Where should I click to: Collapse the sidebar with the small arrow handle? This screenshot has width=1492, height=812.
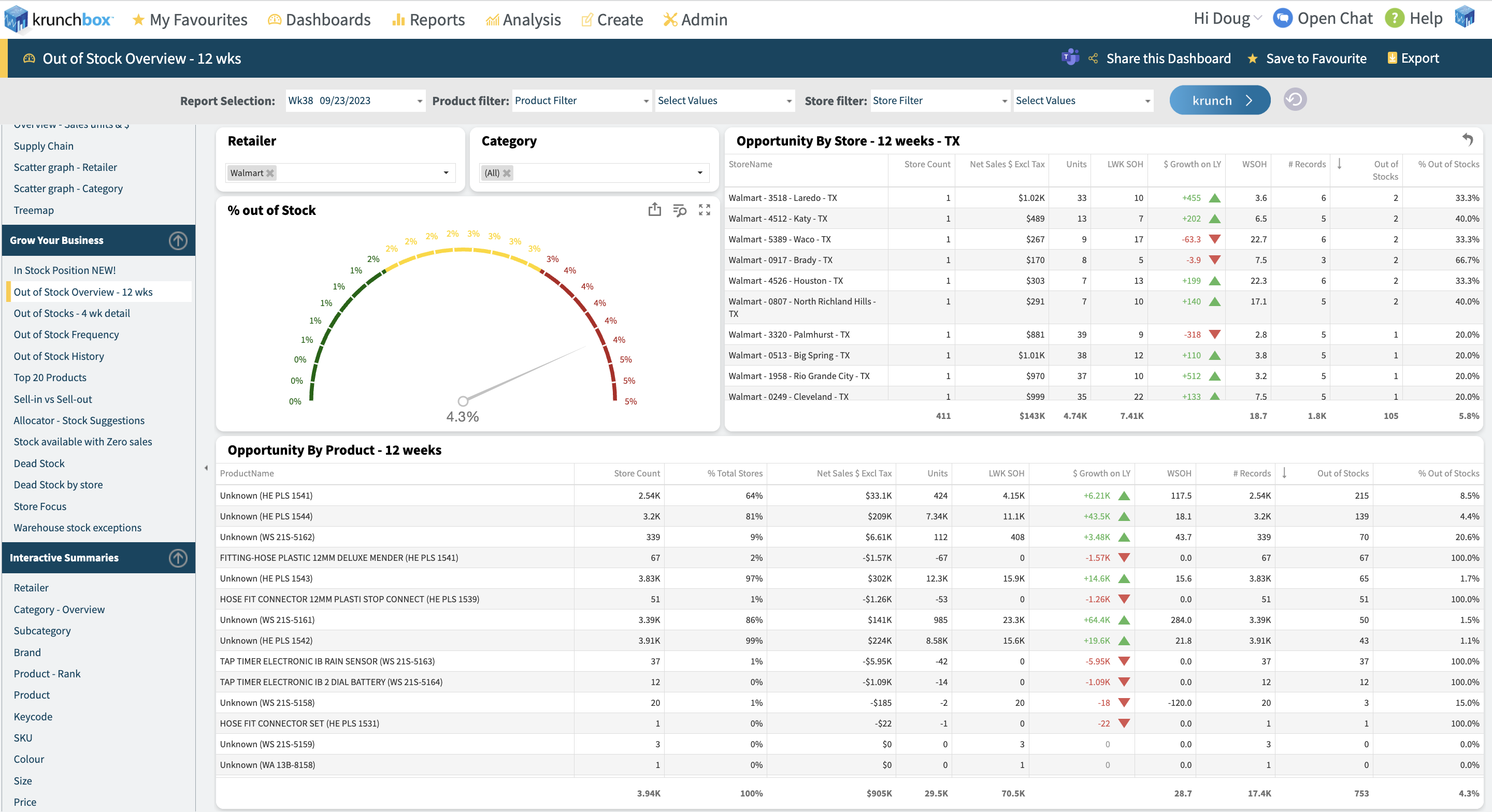pos(206,468)
